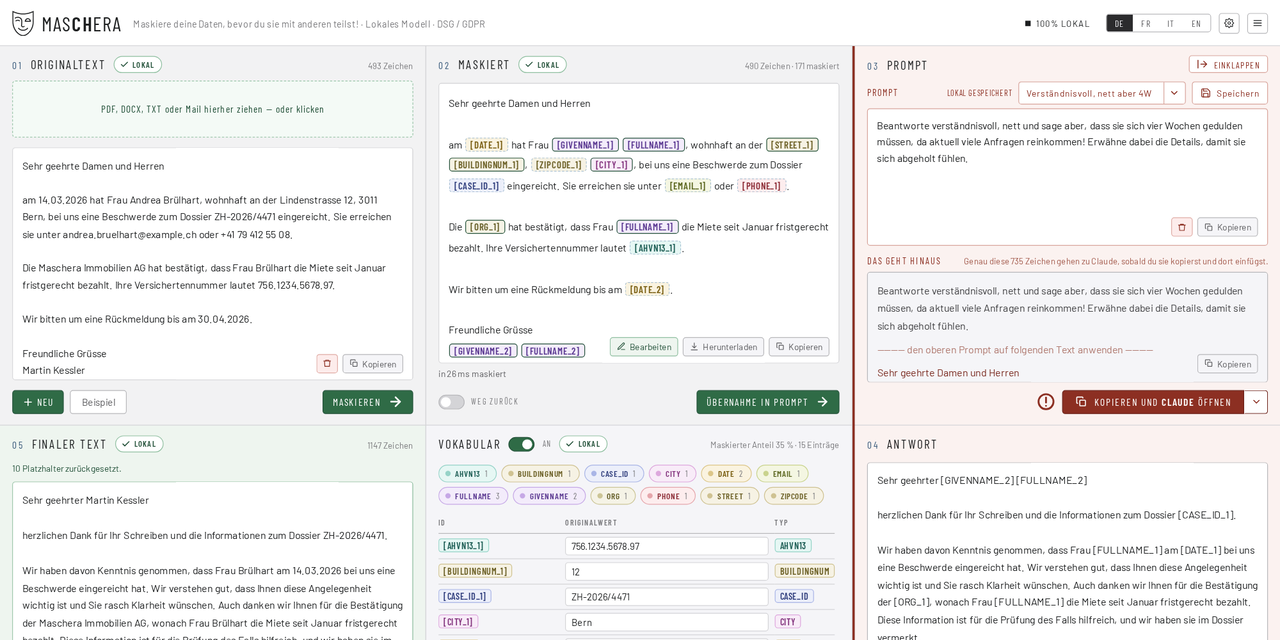
Task: Click Bearbeiten in the Maskiert panel
Action: click(644, 347)
